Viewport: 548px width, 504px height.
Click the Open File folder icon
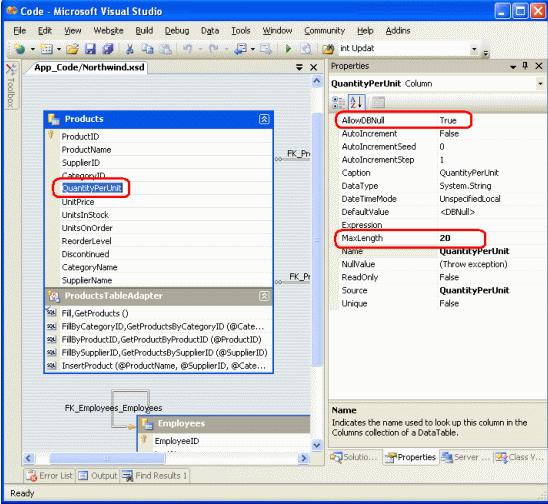click(x=73, y=49)
